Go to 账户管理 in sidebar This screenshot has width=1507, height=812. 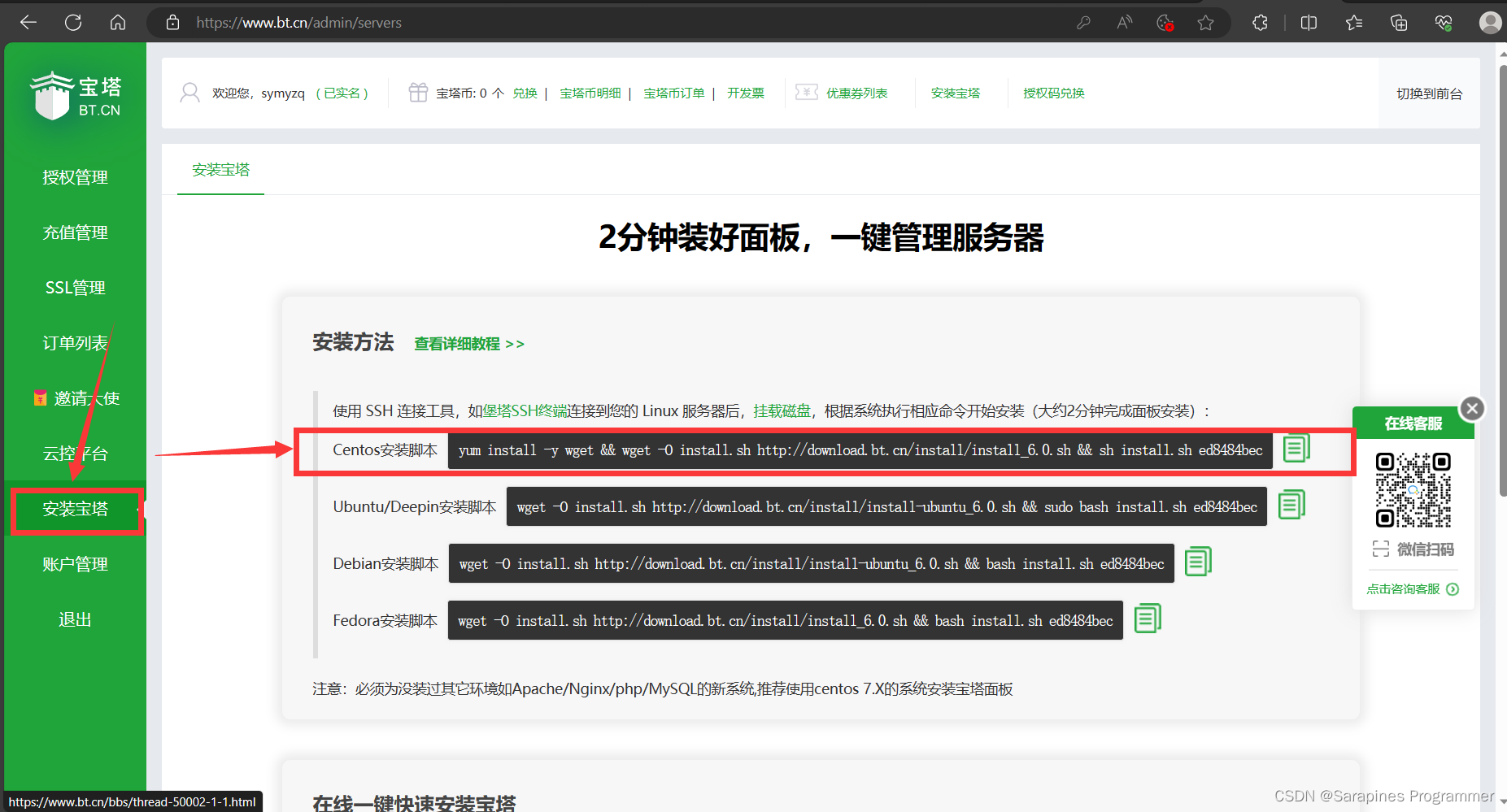click(x=75, y=564)
